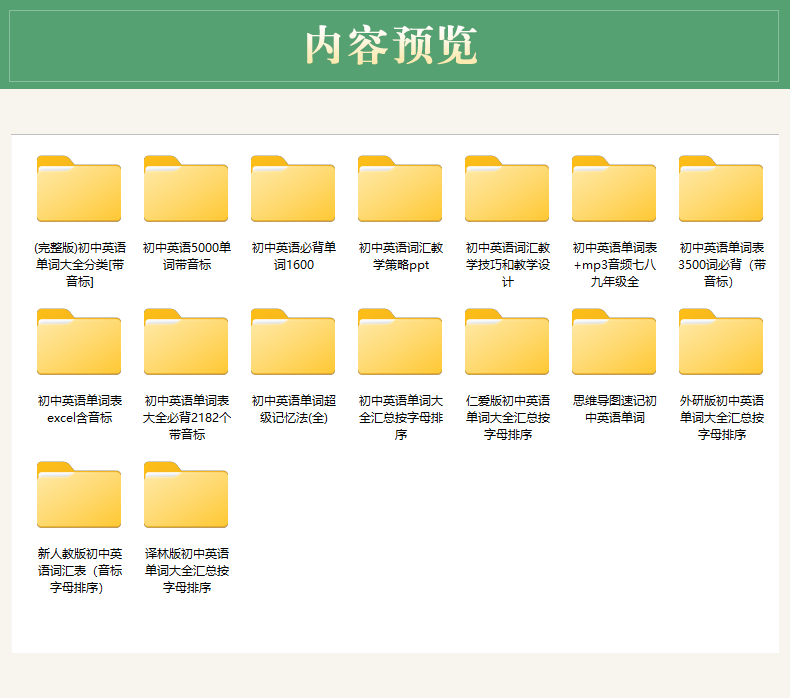Select the label 外研版初中英语单词大全汇总按字母排序
The image size is (790, 698).
tap(722, 417)
